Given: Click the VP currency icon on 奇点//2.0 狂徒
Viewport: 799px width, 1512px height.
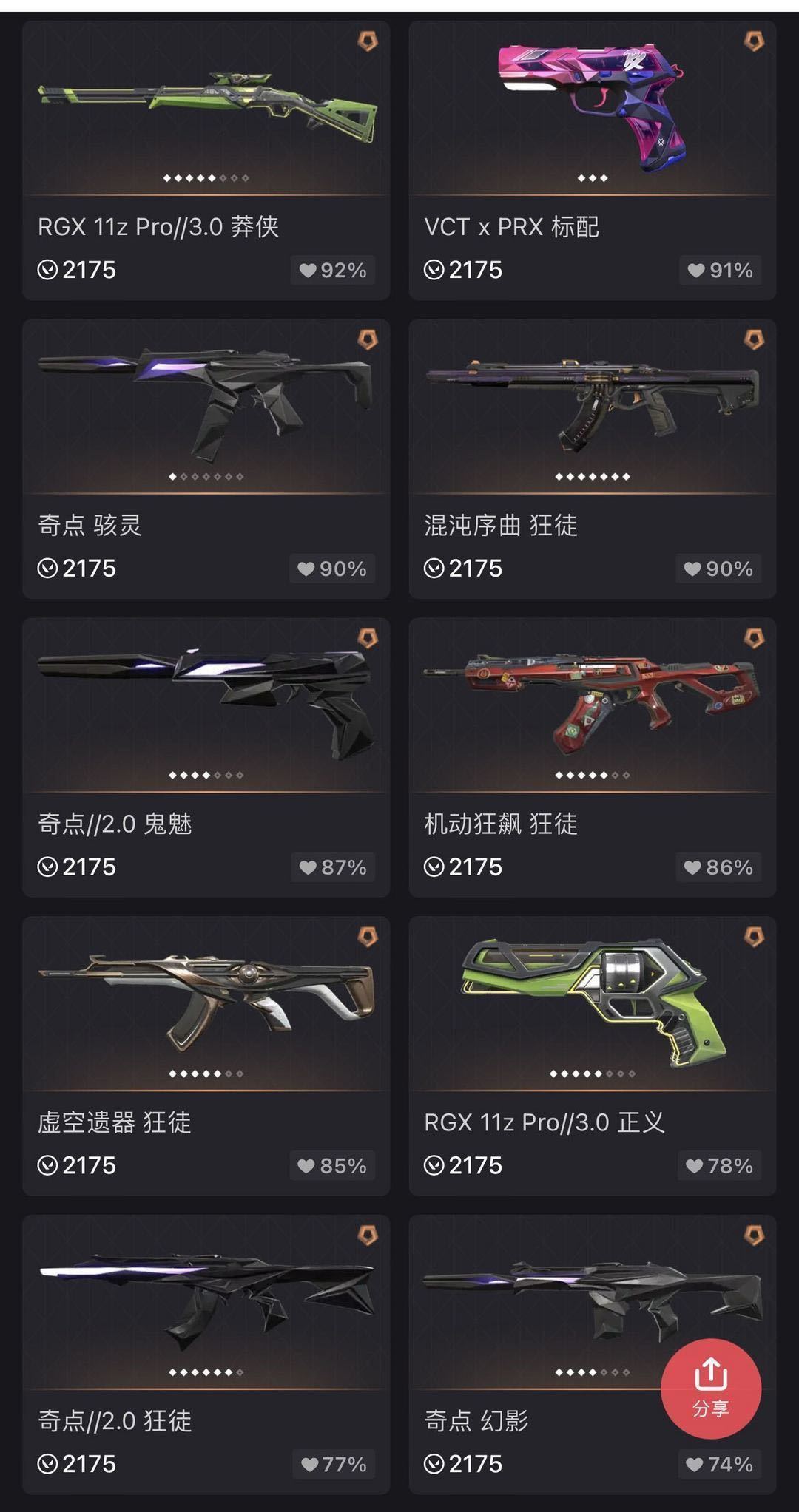Looking at the screenshot, I should point(47,1464).
